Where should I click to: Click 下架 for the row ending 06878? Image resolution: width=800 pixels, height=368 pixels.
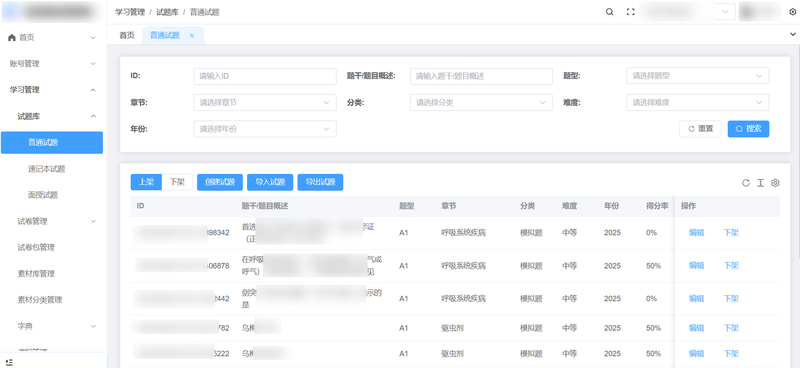coord(731,265)
